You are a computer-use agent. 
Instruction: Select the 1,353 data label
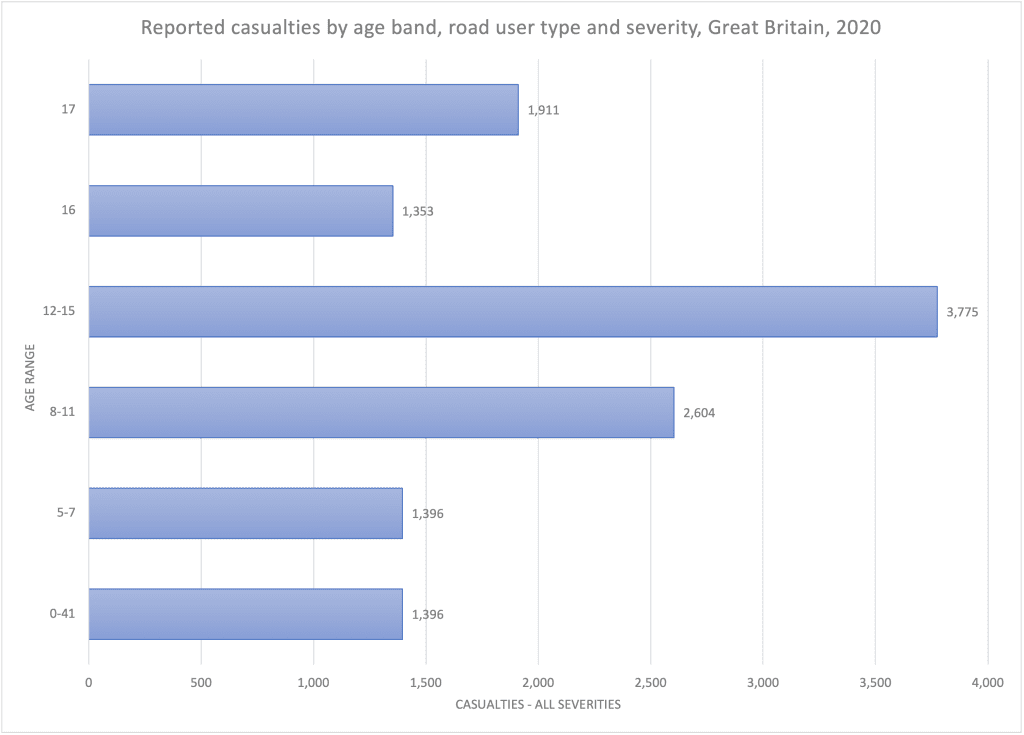[x=417, y=211]
